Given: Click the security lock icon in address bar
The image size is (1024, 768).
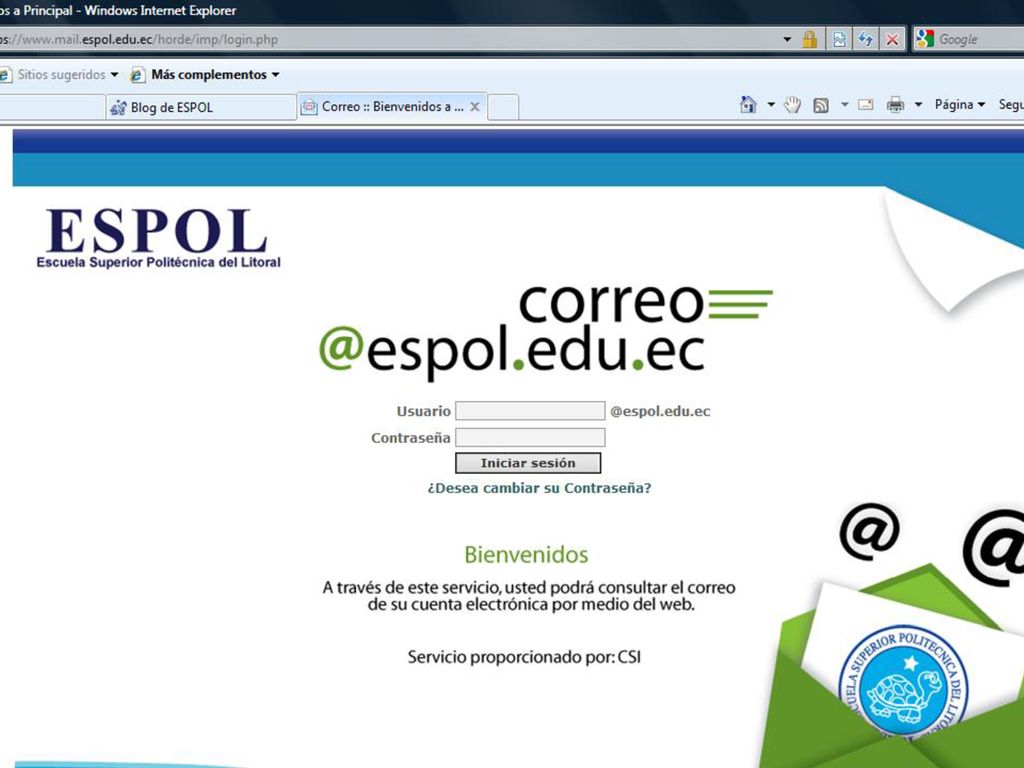Looking at the screenshot, I should click(x=810, y=39).
